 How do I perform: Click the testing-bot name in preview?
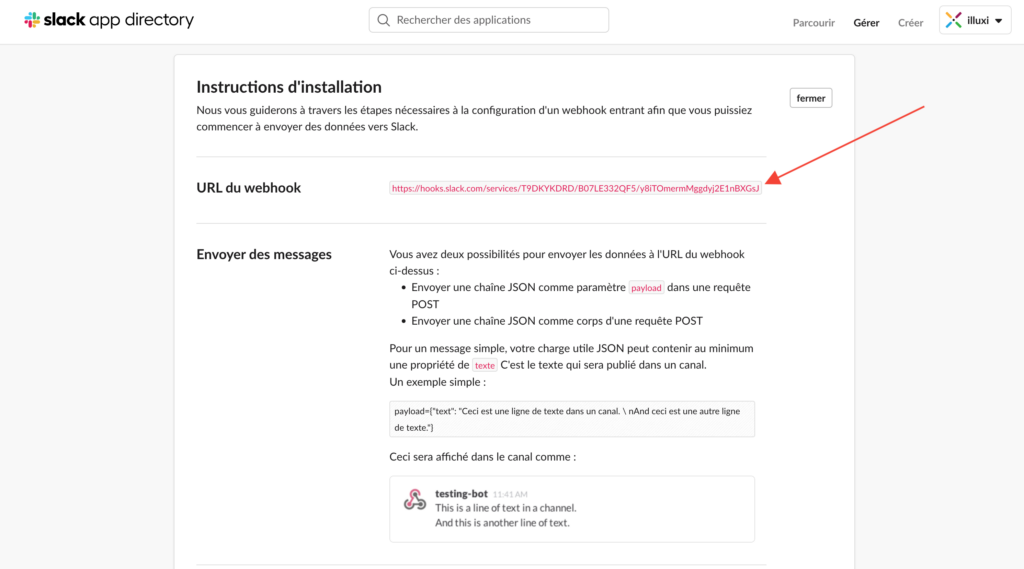click(x=461, y=494)
